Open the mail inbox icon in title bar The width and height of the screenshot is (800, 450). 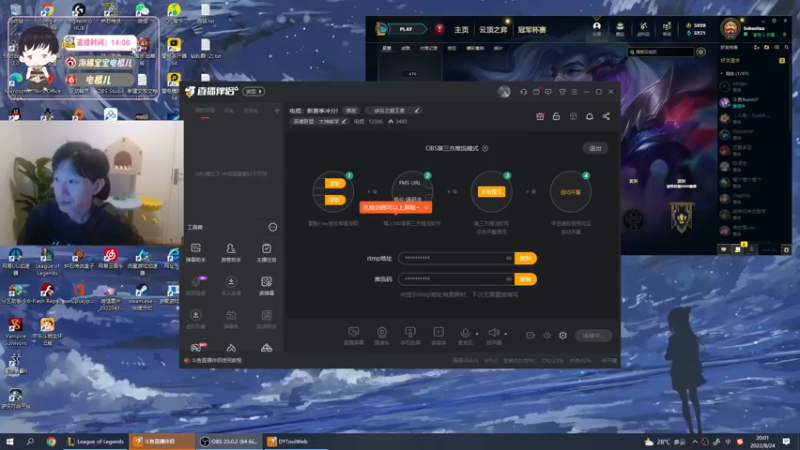coord(536,92)
